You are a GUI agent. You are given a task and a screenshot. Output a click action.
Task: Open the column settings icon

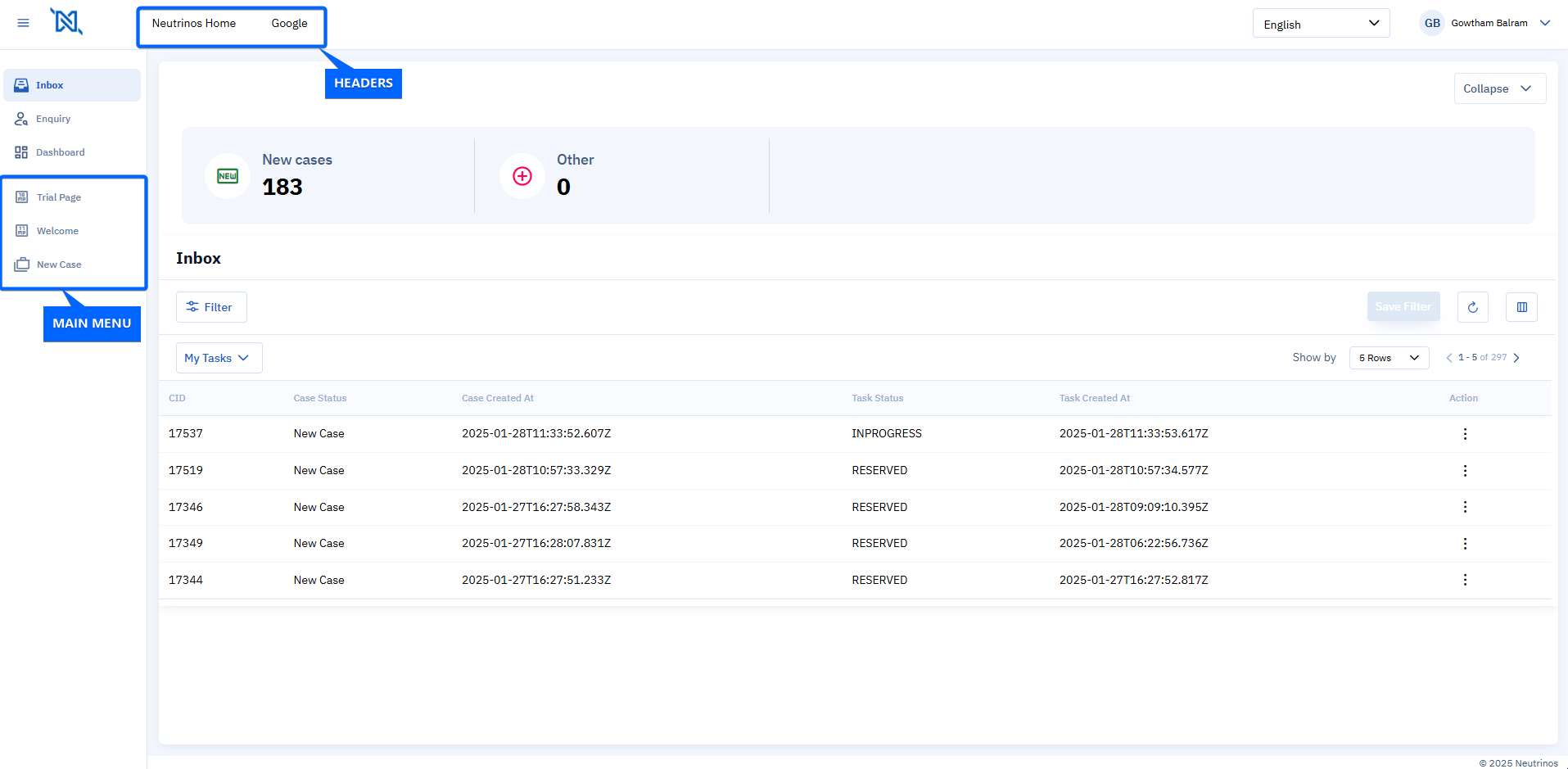pos(1521,307)
